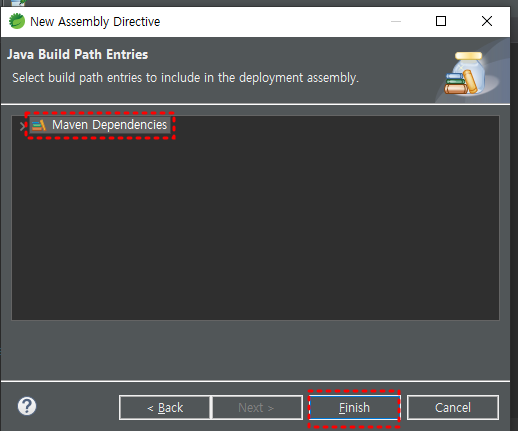This screenshot has height=431, width=518.
Task: Minimize the New Assembly Directive dialog
Action: 396,21
